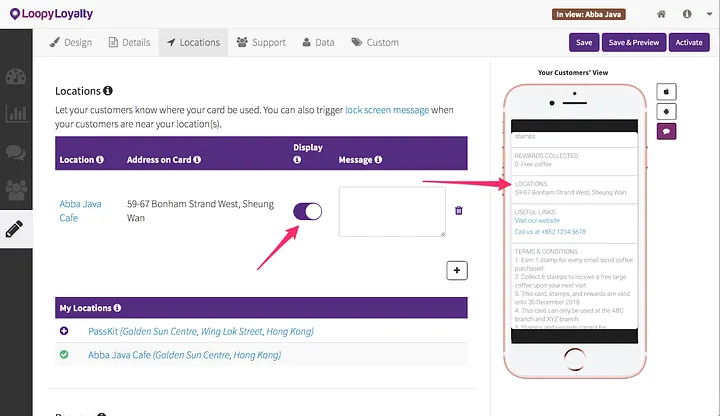Click green check icon for Abba Java Cafe
This screenshot has height=416, width=720.
pyautogui.click(x=64, y=354)
